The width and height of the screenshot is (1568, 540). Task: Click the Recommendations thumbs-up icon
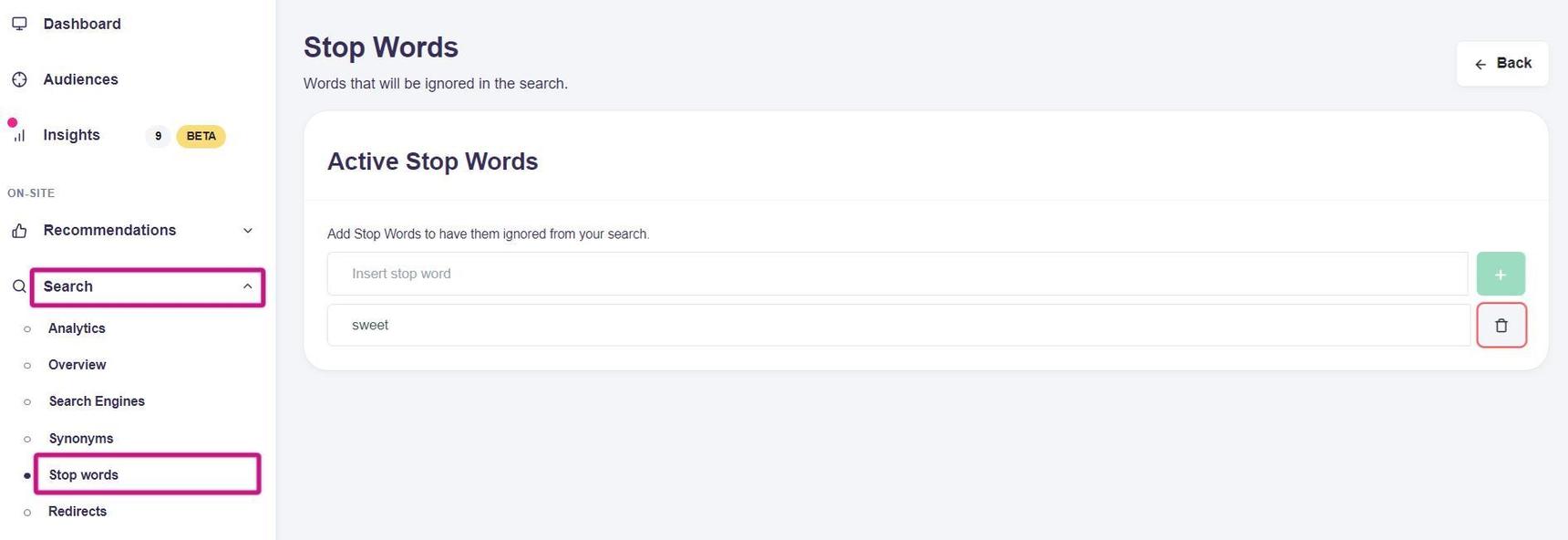coord(19,231)
